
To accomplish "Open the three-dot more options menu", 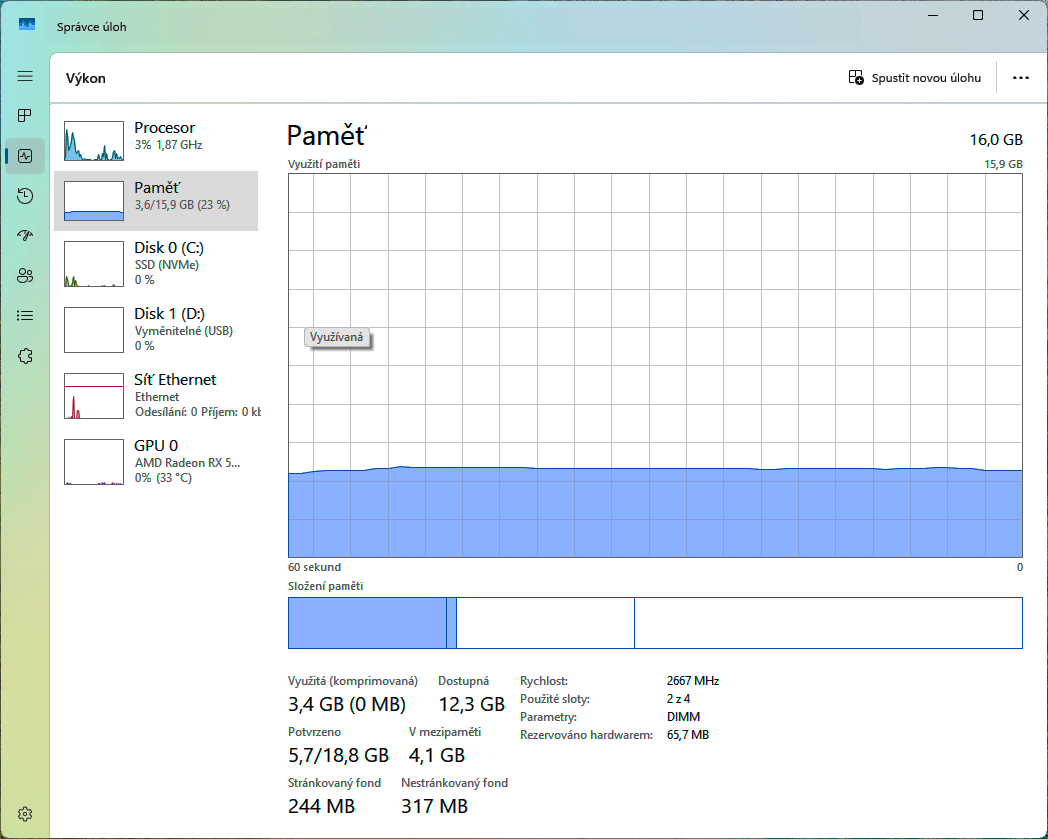I will click(1020, 78).
